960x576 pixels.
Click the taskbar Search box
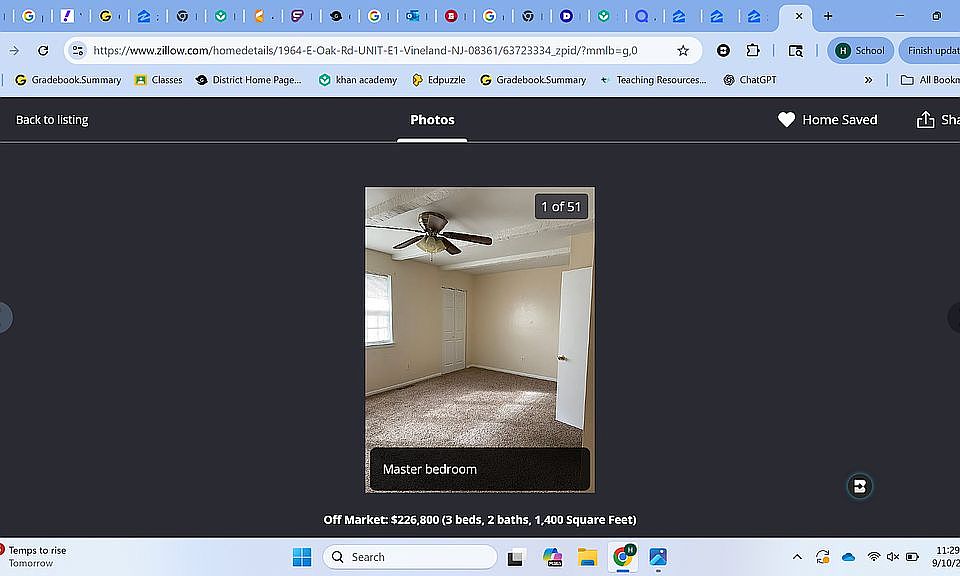point(410,557)
